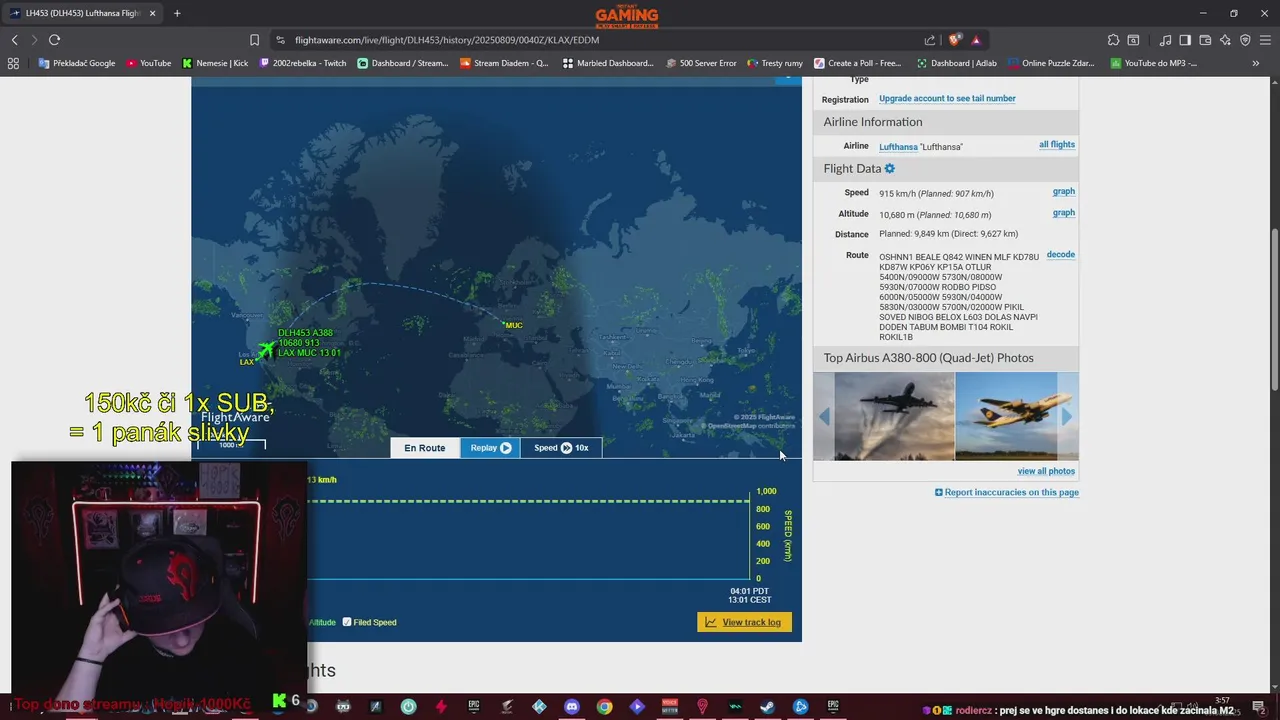Open the Create a Poll bookmark
The image size is (1280, 720).
pos(858,63)
